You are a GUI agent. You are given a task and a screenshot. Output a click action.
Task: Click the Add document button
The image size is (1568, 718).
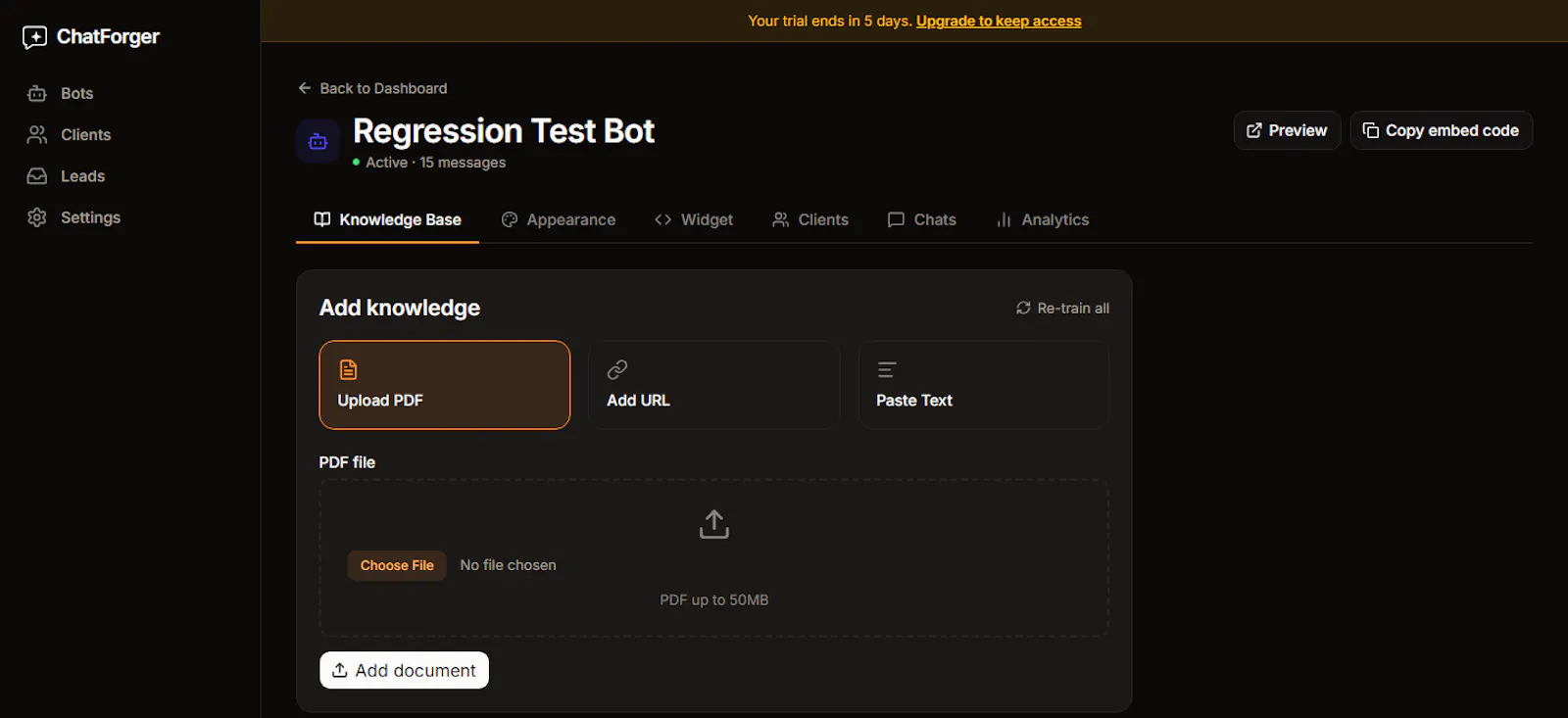[404, 670]
